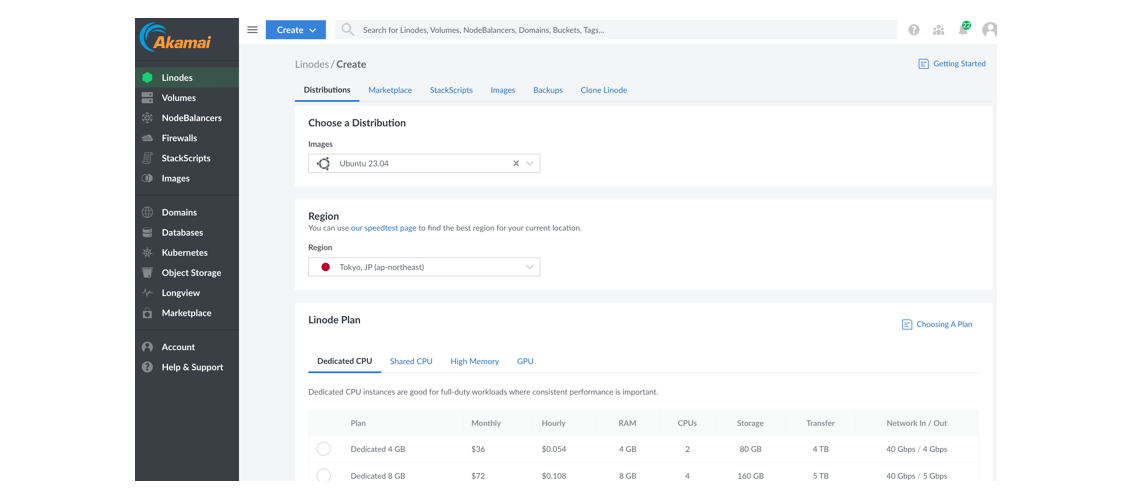
Task: Switch to the Clone Linode tab
Action: coord(604,90)
